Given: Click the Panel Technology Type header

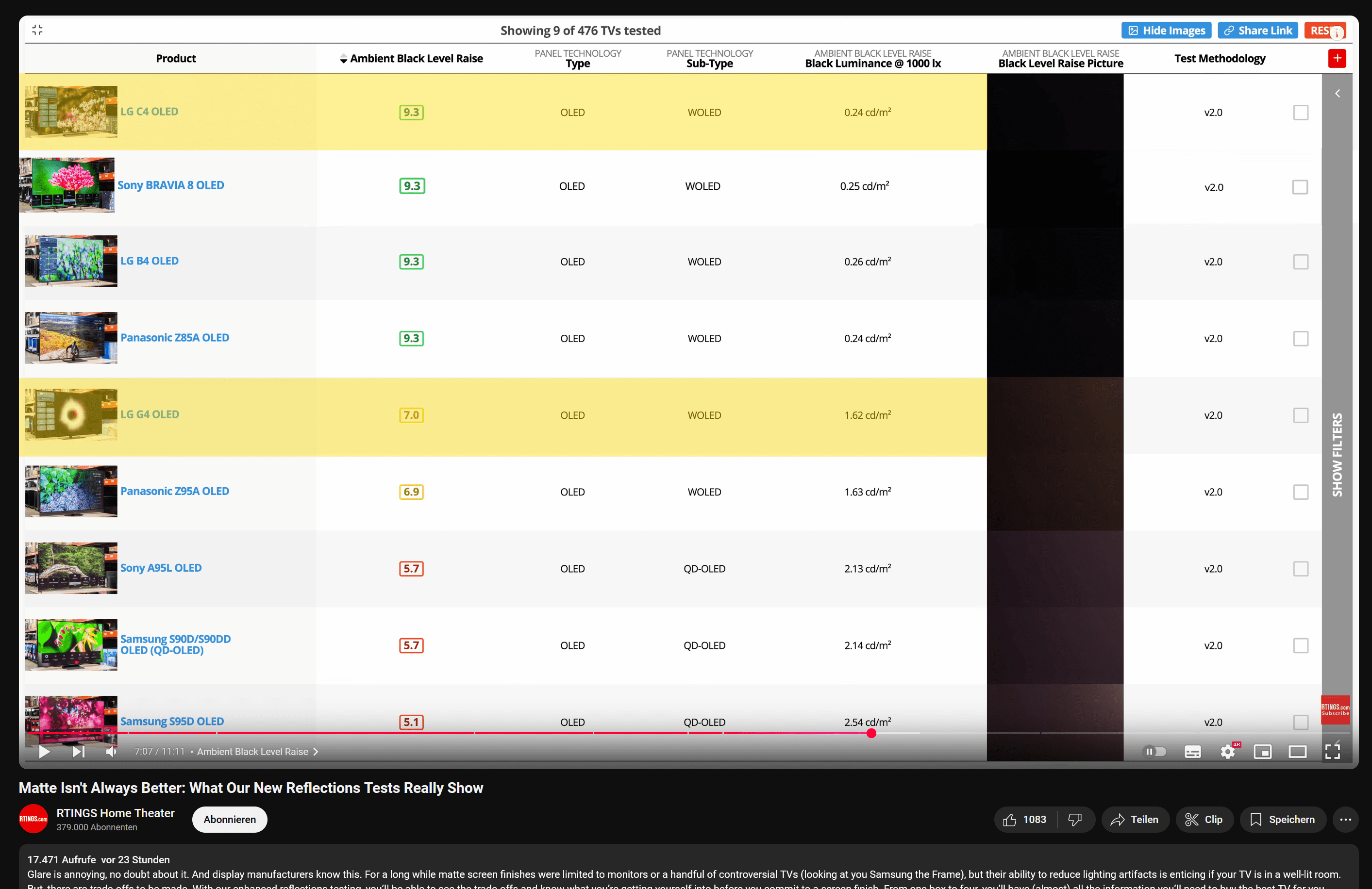Looking at the screenshot, I should click(x=578, y=58).
